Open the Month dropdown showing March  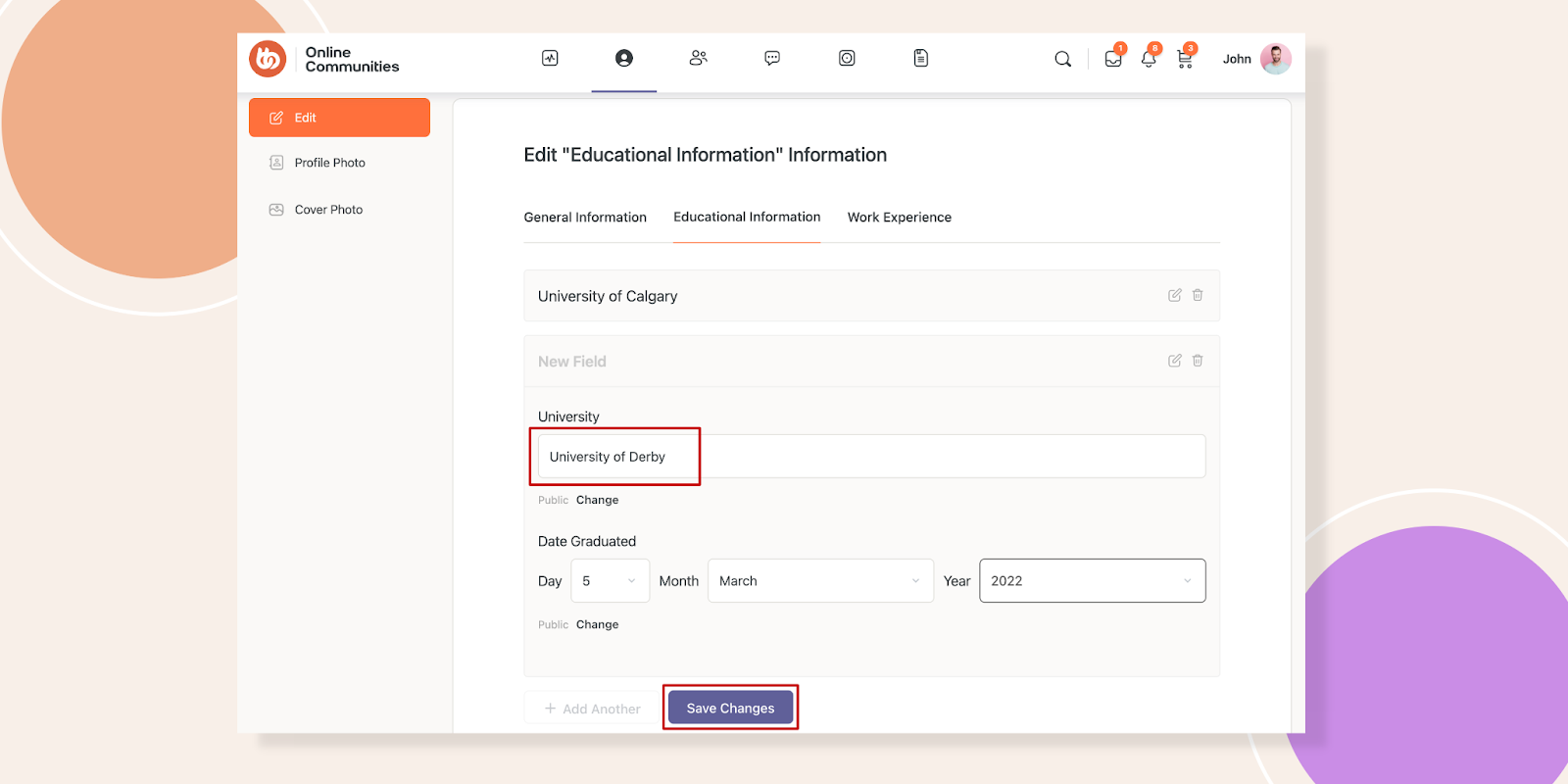820,581
